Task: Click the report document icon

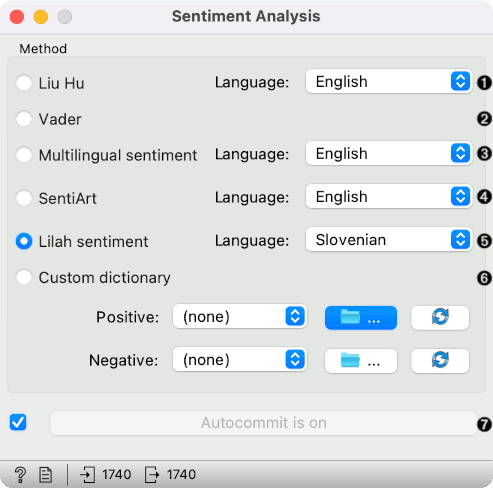Action: click(x=45, y=475)
